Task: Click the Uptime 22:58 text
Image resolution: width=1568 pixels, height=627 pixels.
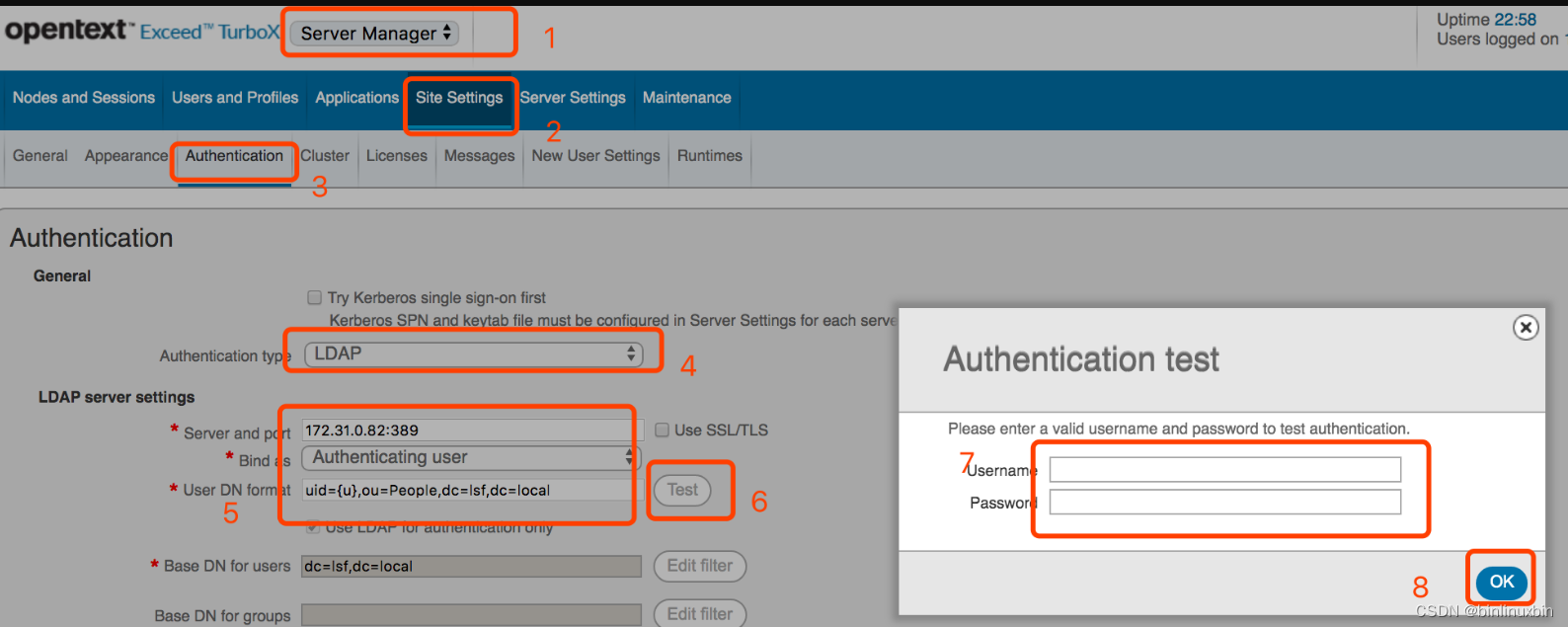Action: click(x=1486, y=20)
